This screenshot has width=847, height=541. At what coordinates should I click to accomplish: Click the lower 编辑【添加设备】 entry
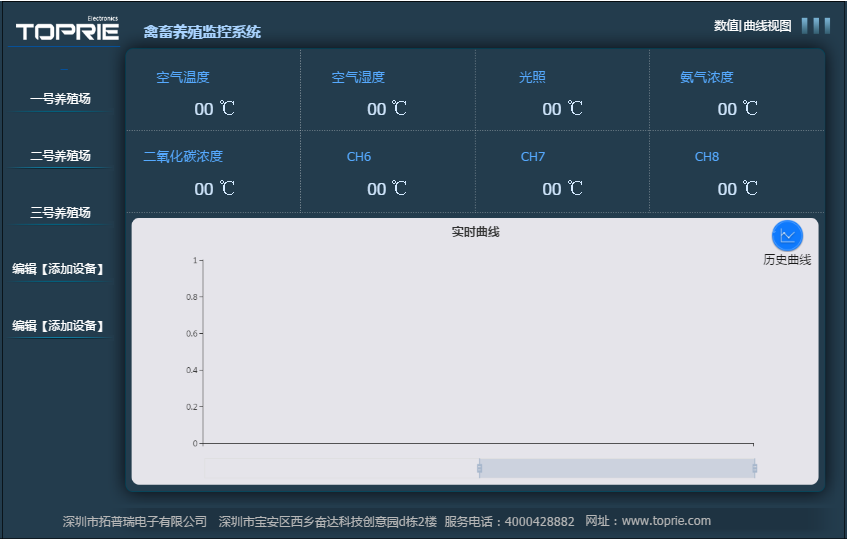coord(58,326)
